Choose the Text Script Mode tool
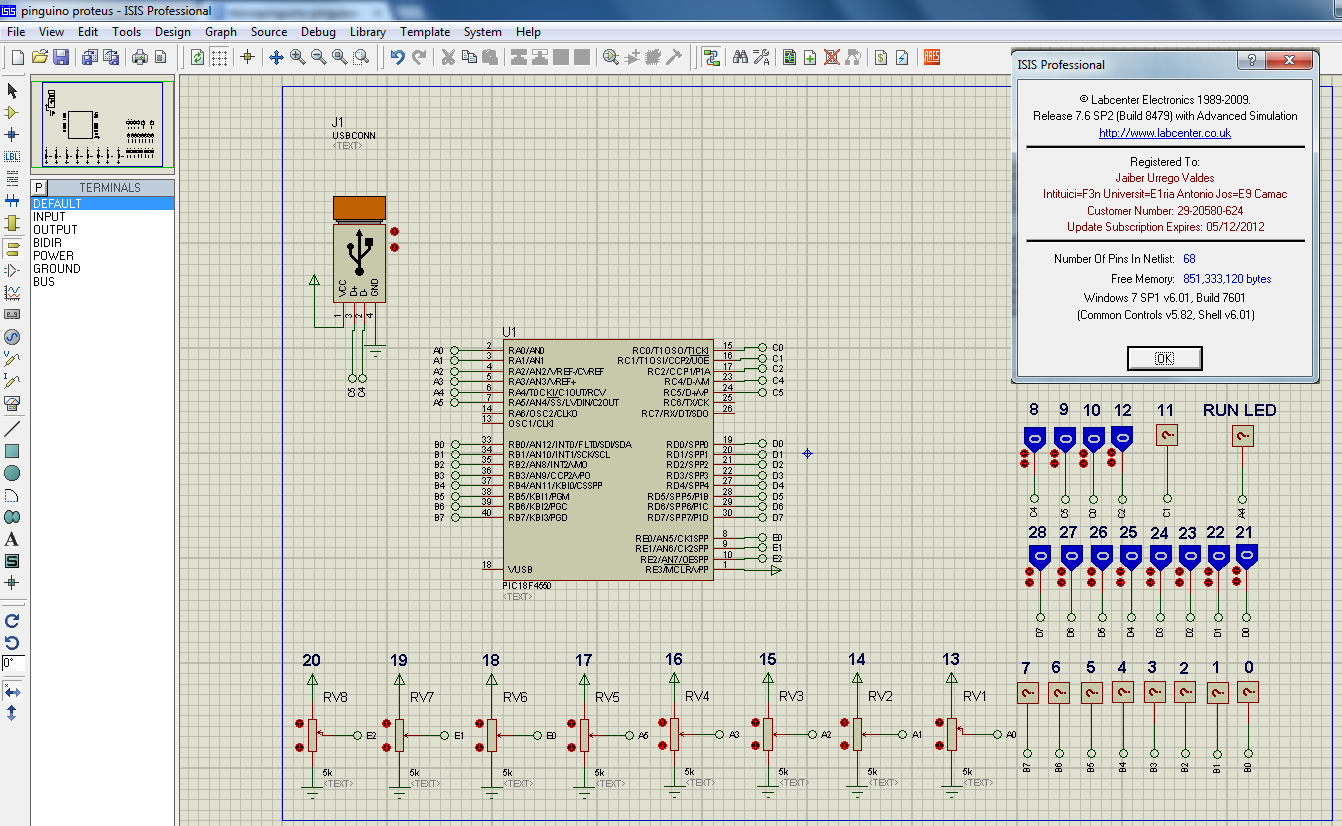Viewport: 1342px width, 826px height. coord(12,178)
